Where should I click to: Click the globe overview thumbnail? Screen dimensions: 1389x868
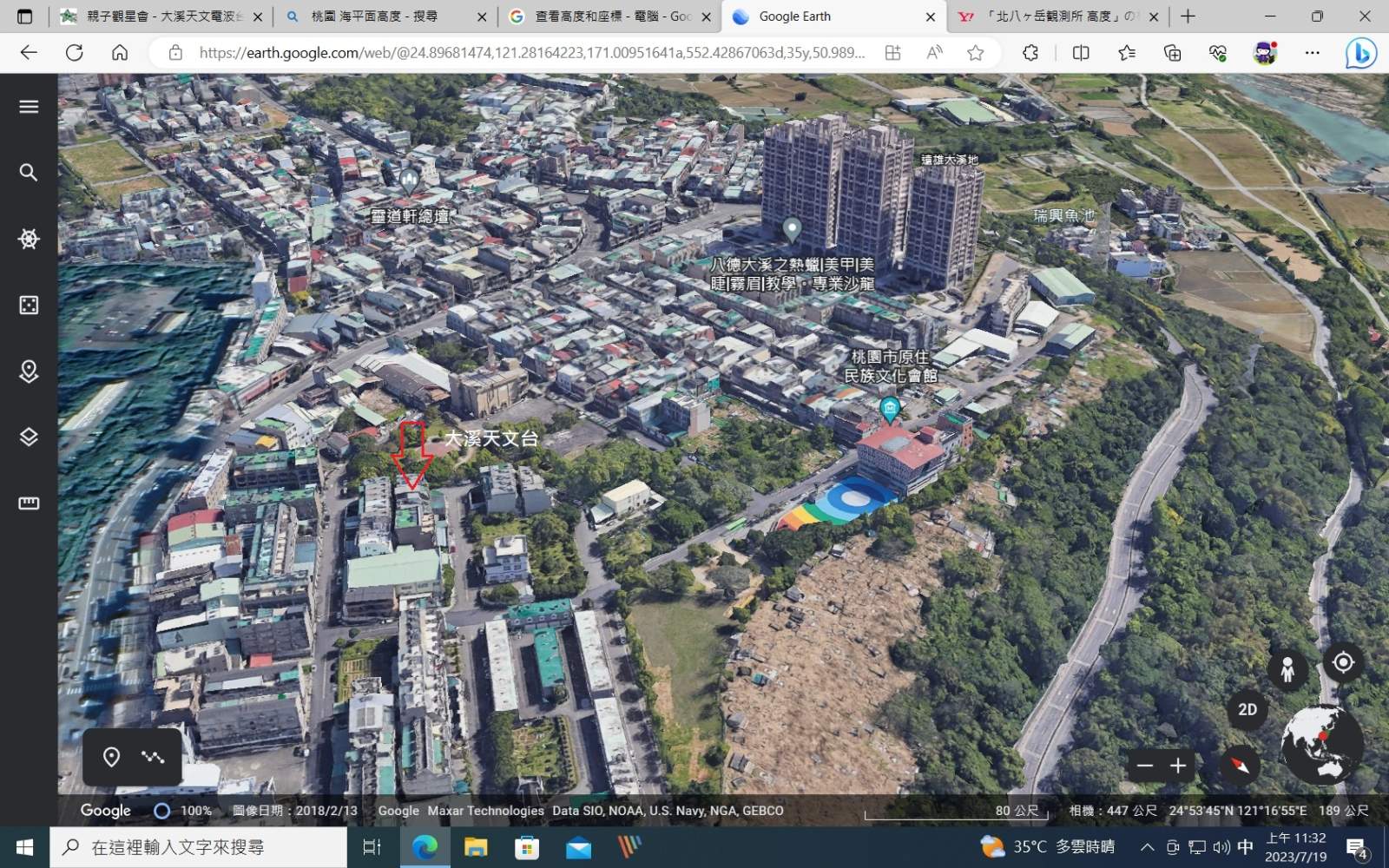pyautogui.click(x=1320, y=745)
